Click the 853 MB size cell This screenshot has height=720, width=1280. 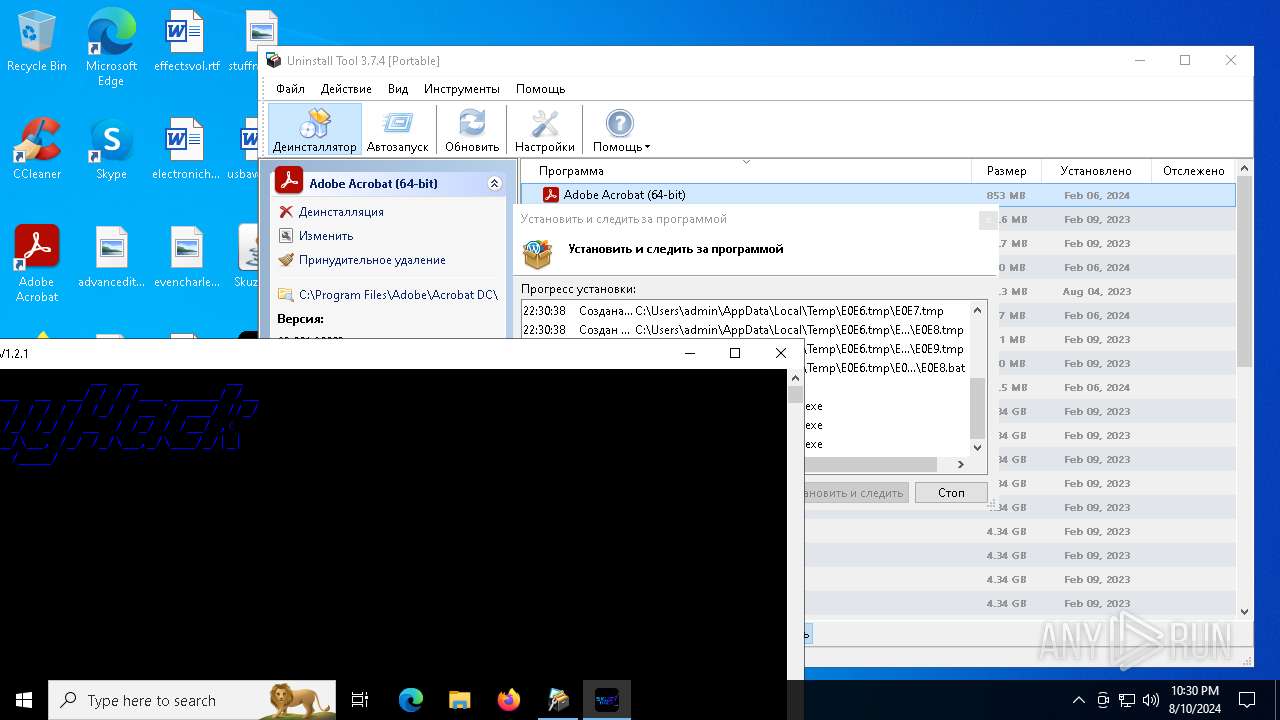(x=1006, y=195)
